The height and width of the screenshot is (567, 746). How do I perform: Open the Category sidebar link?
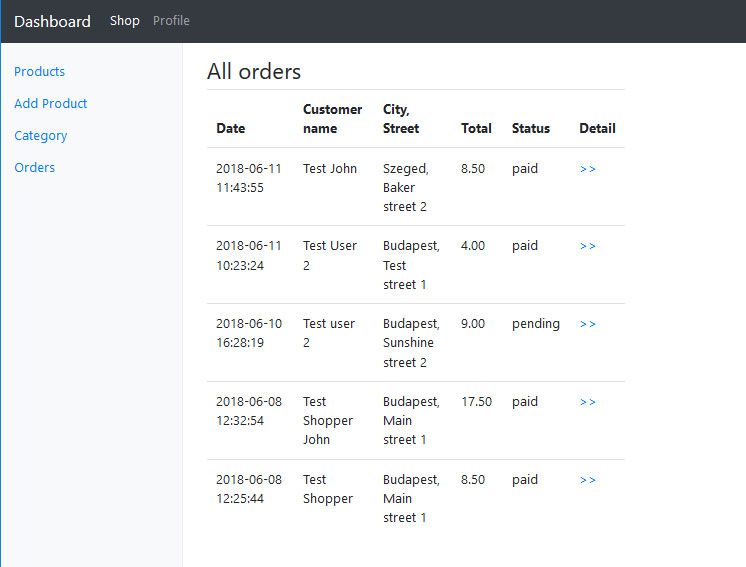tap(41, 136)
